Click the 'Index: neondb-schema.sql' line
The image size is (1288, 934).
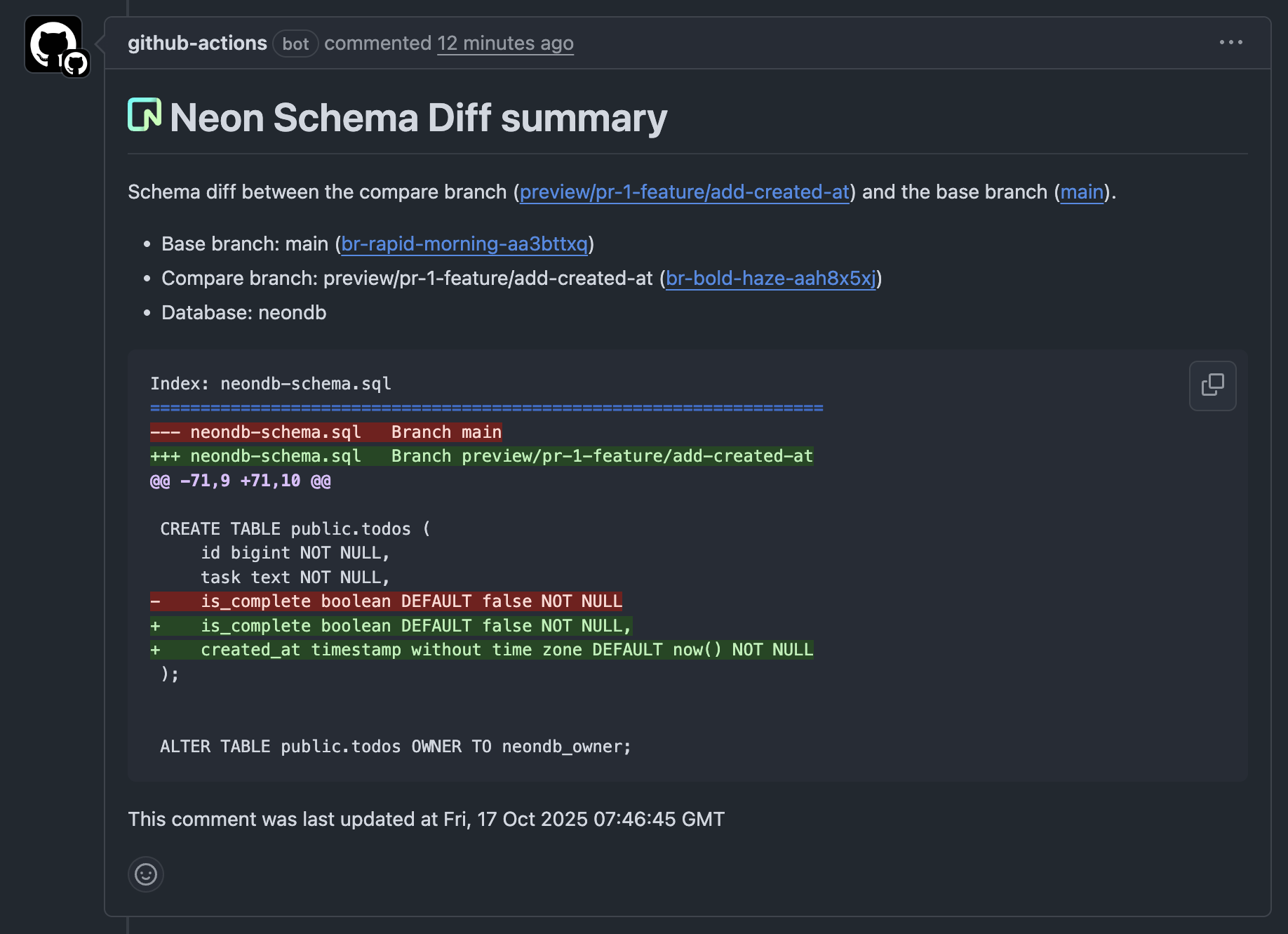point(271,384)
